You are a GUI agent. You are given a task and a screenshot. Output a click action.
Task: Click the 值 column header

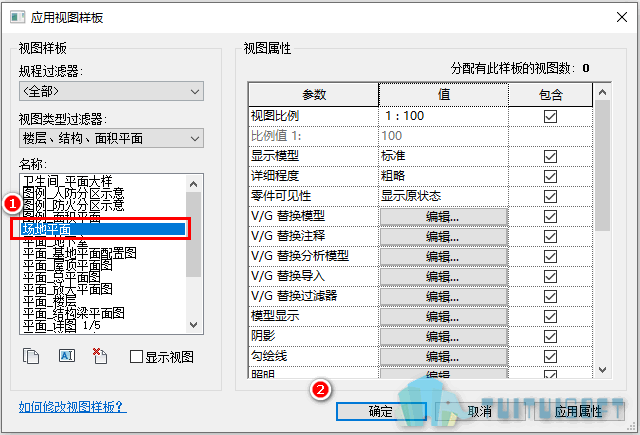[x=444, y=95]
